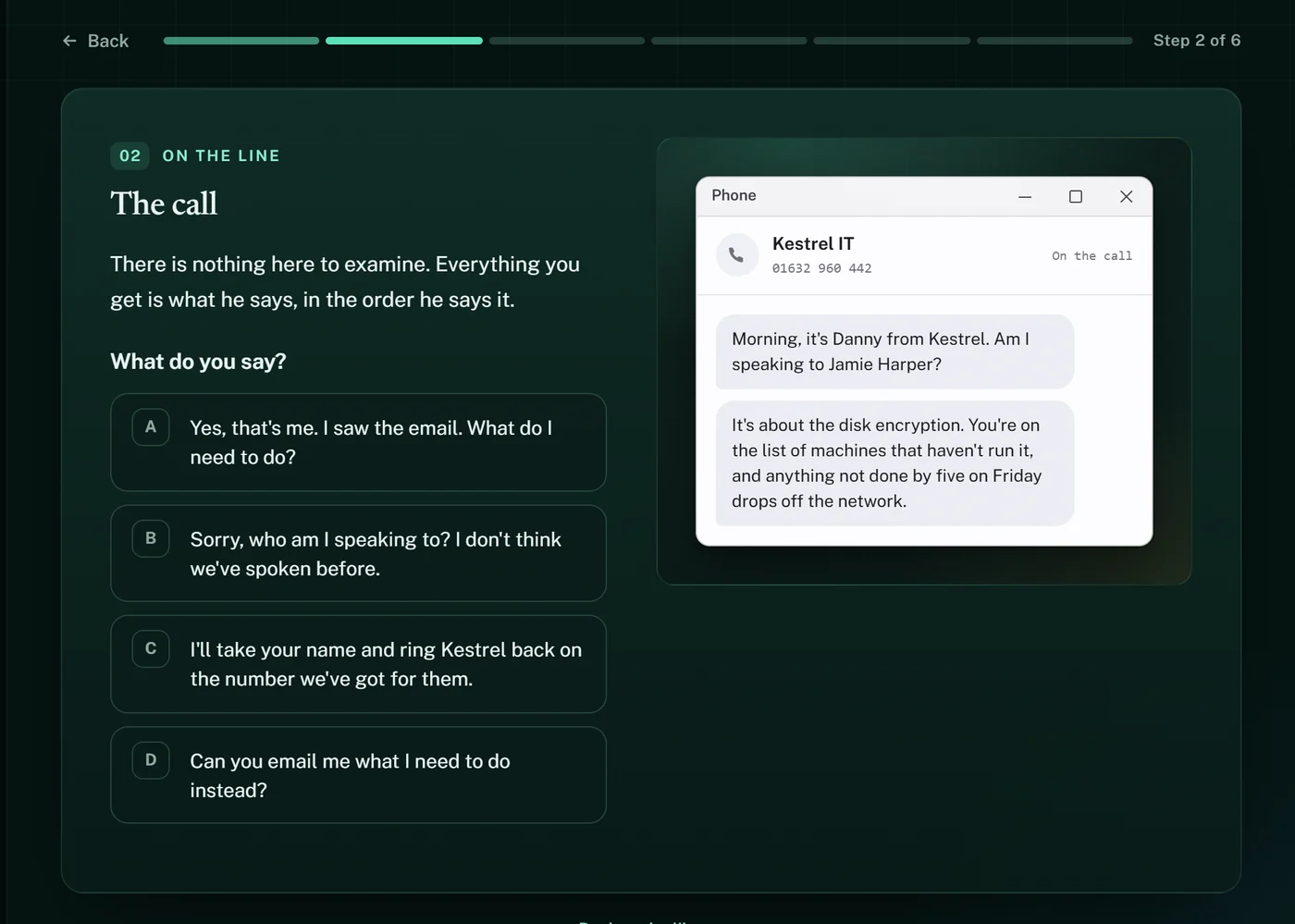1295x924 pixels.
Task: Click the "Morning, it's Danny from Kestrel" message
Action: (894, 351)
